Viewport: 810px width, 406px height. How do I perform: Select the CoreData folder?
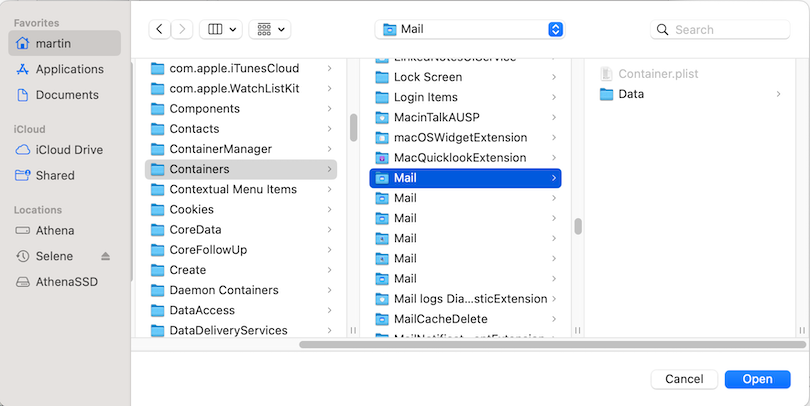click(x=241, y=229)
